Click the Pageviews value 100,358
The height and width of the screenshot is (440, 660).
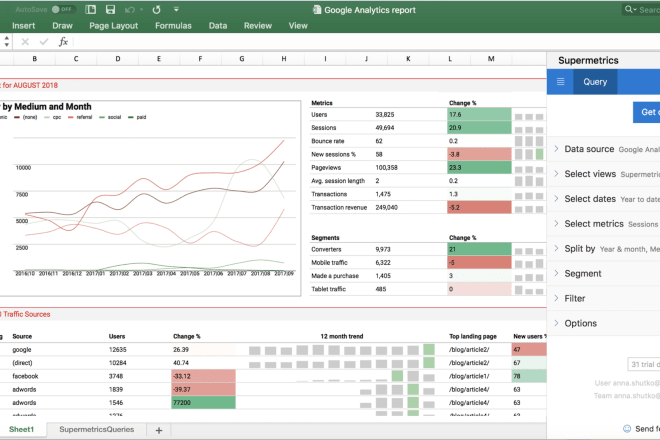tap(386, 168)
